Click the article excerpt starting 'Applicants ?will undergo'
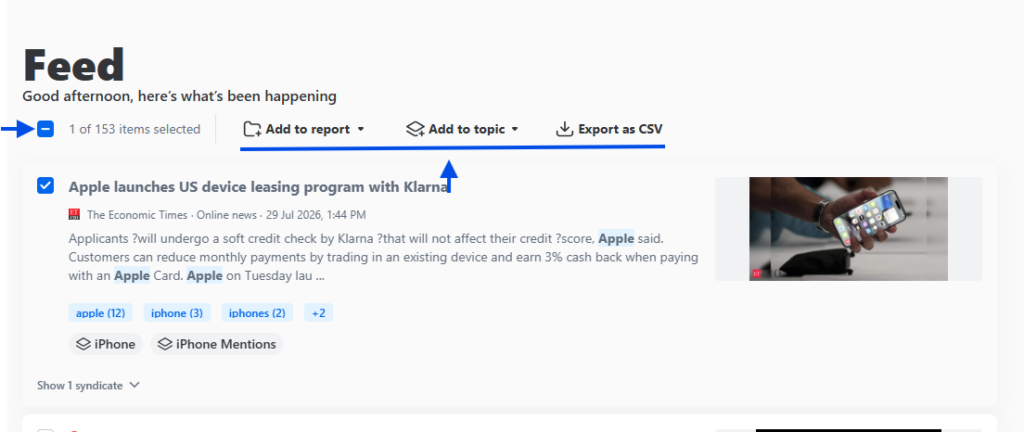 coord(383,257)
